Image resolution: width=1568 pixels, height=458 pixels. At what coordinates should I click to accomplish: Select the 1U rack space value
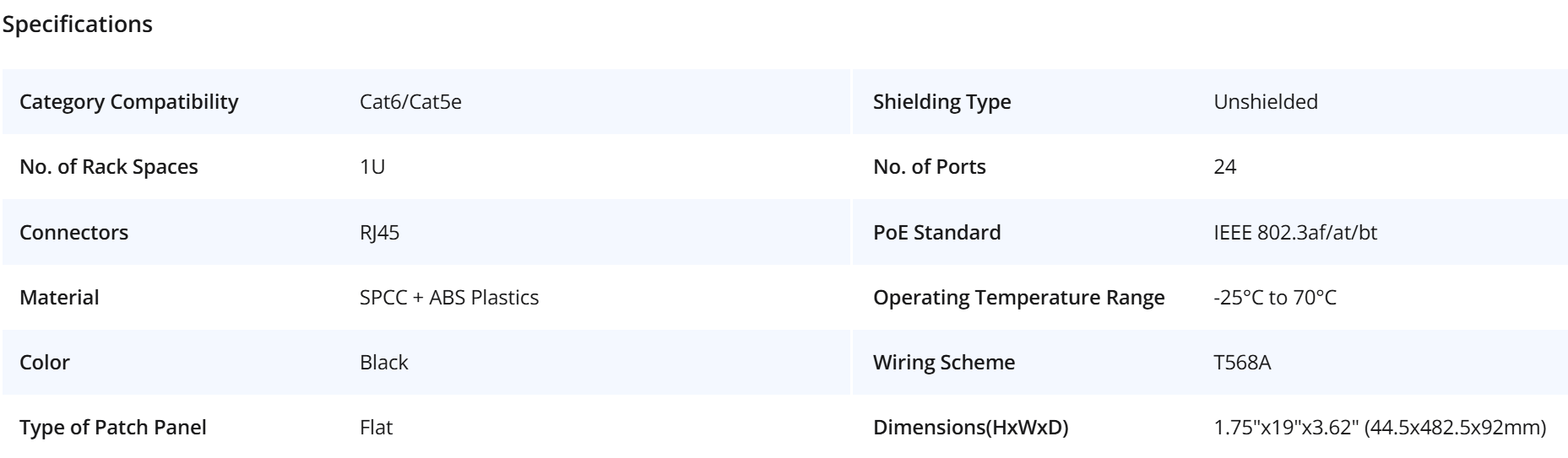tap(372, 167)
